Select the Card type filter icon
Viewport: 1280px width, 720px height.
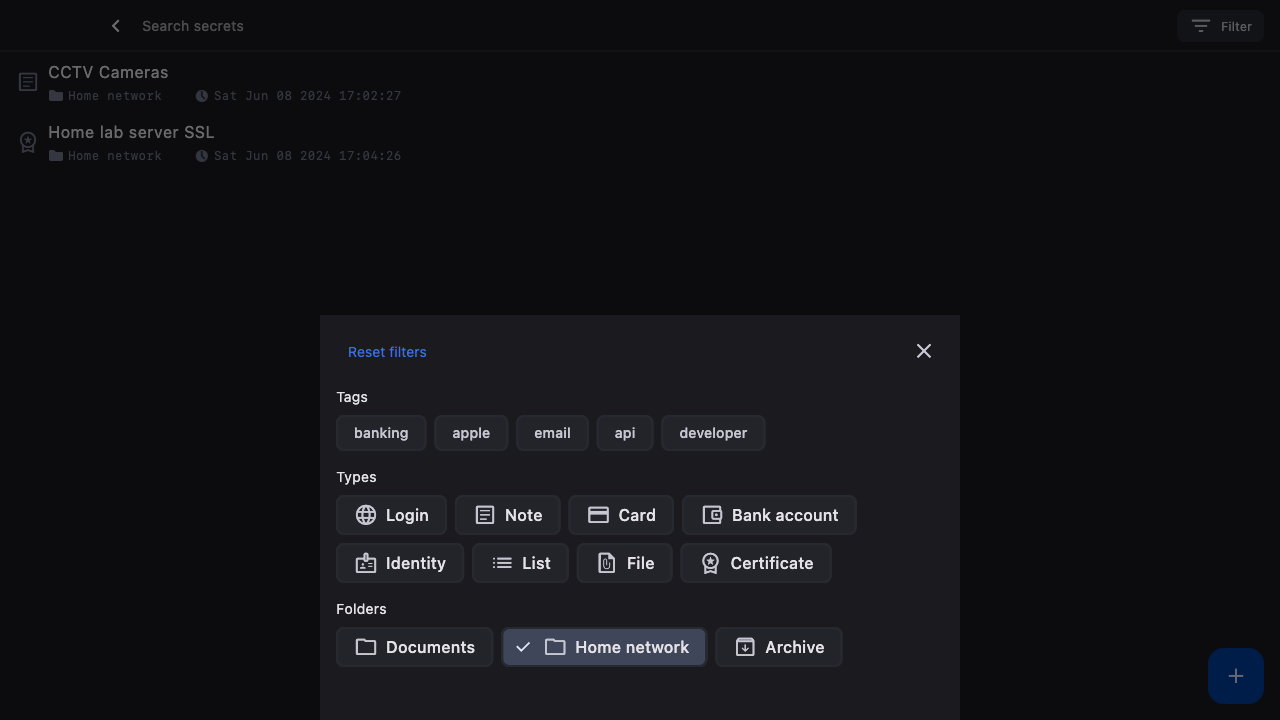tap(598, 515)
